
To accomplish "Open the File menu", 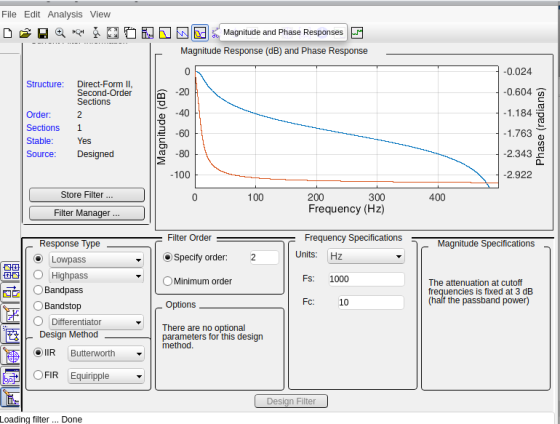I will click(x=9, y=15).
